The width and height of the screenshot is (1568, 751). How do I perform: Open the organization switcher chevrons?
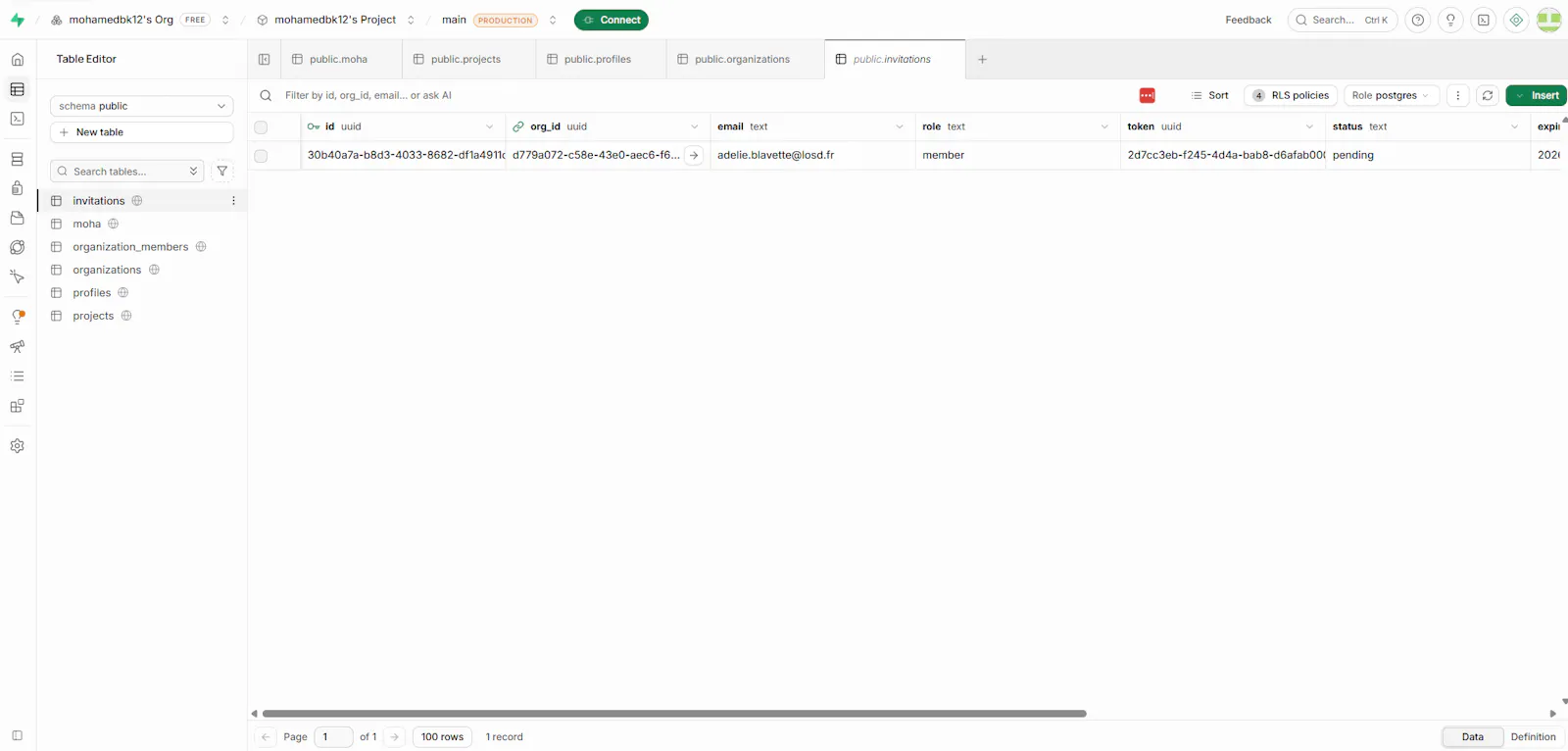pos(225,20)
